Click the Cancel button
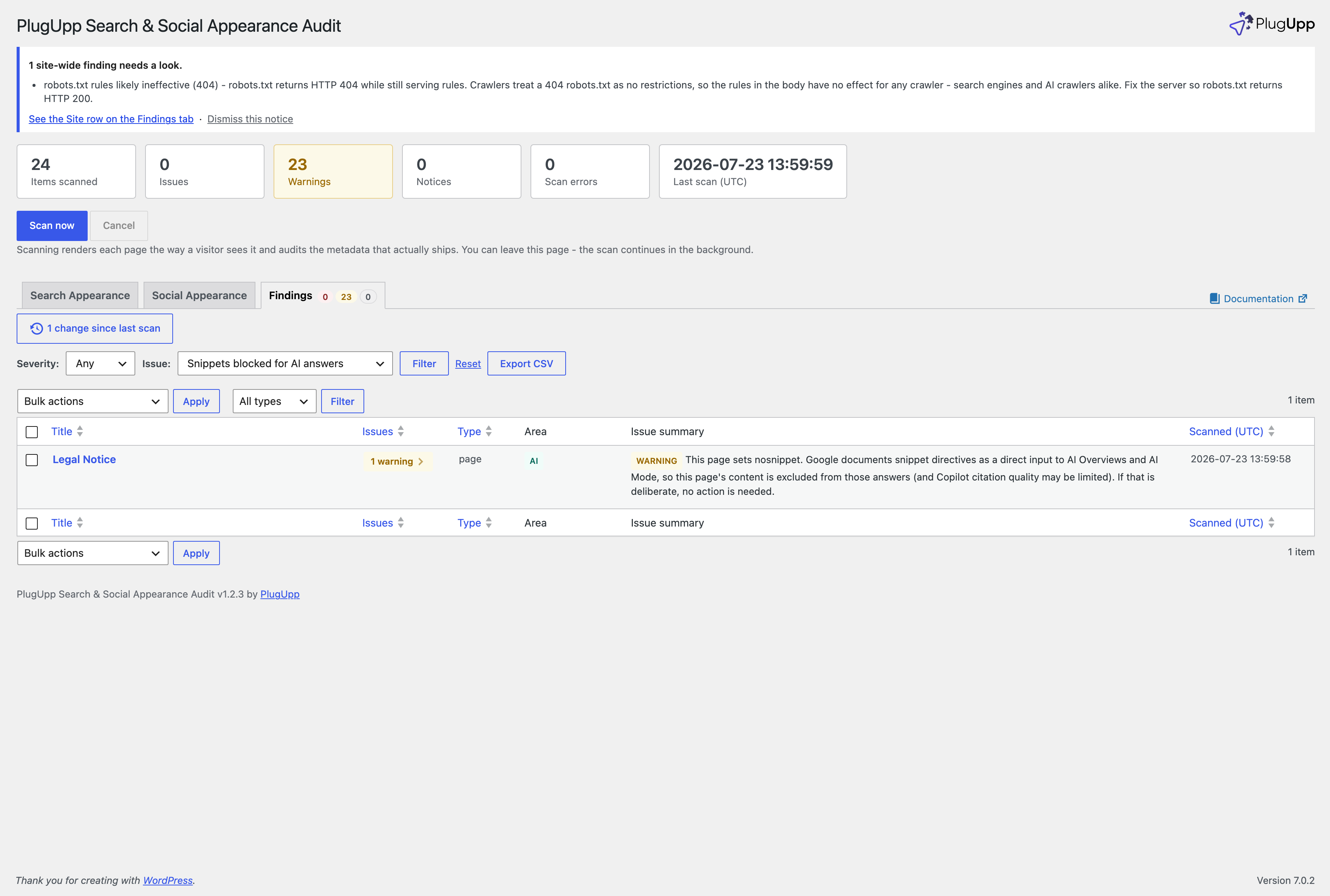Viewport: 1330px width, 896px height. tap(119, 226)
